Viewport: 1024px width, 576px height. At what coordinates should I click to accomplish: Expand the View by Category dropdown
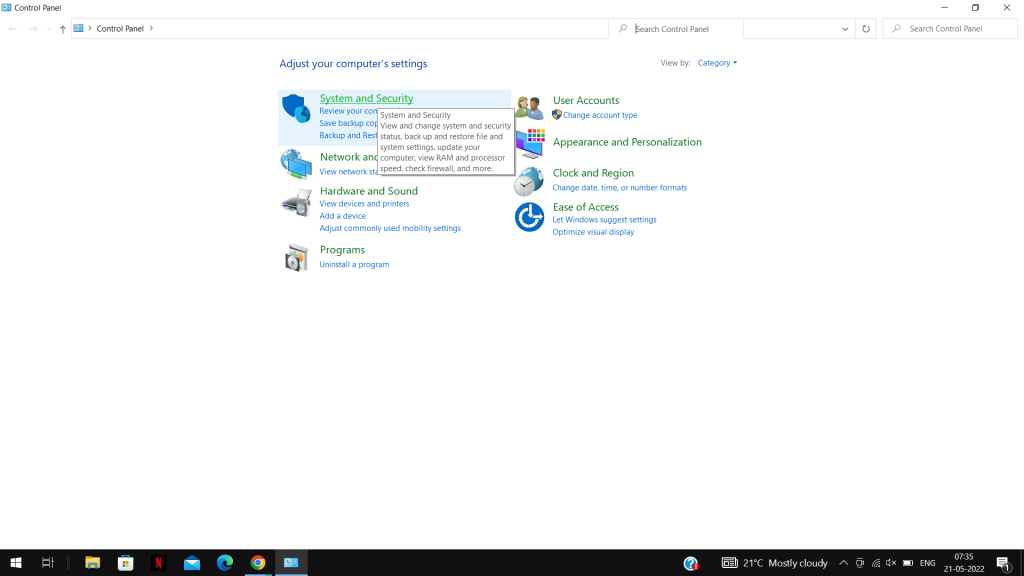pyautogui.click(x=717, y=63)
